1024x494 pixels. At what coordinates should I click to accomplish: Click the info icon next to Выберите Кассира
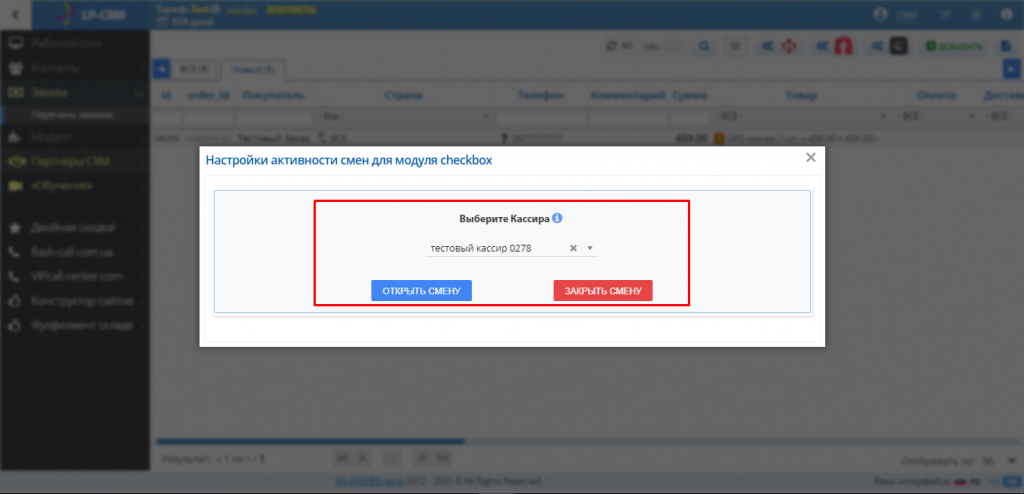[557, 218]
